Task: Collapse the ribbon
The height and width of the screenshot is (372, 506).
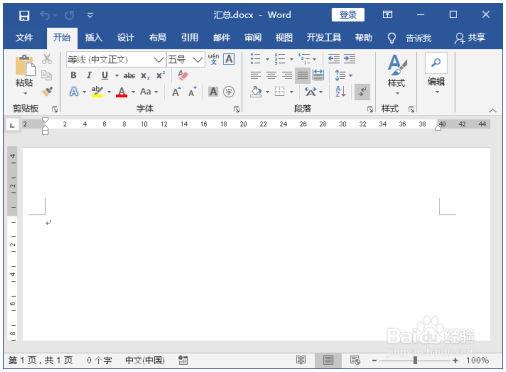Action: click(x=493, y=110)
